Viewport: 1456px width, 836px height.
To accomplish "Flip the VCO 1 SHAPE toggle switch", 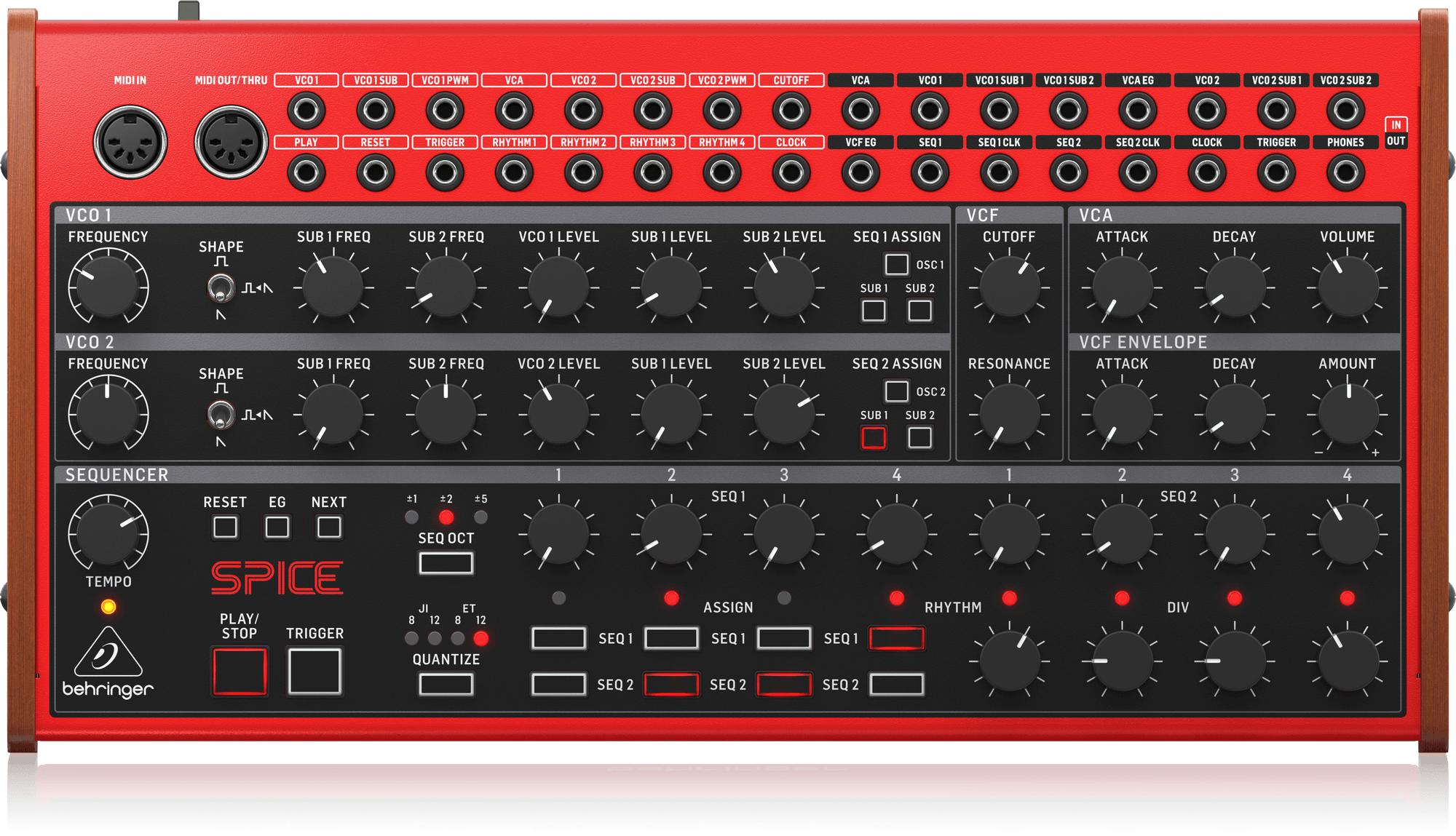I will [x=220, y=288].
